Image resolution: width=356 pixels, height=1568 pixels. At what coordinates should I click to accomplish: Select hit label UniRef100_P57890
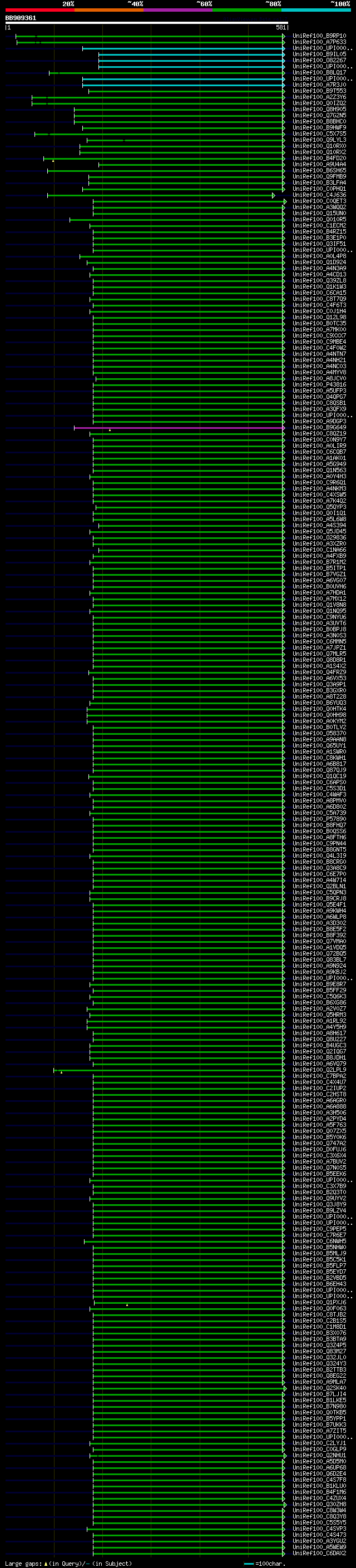[319, 819]
